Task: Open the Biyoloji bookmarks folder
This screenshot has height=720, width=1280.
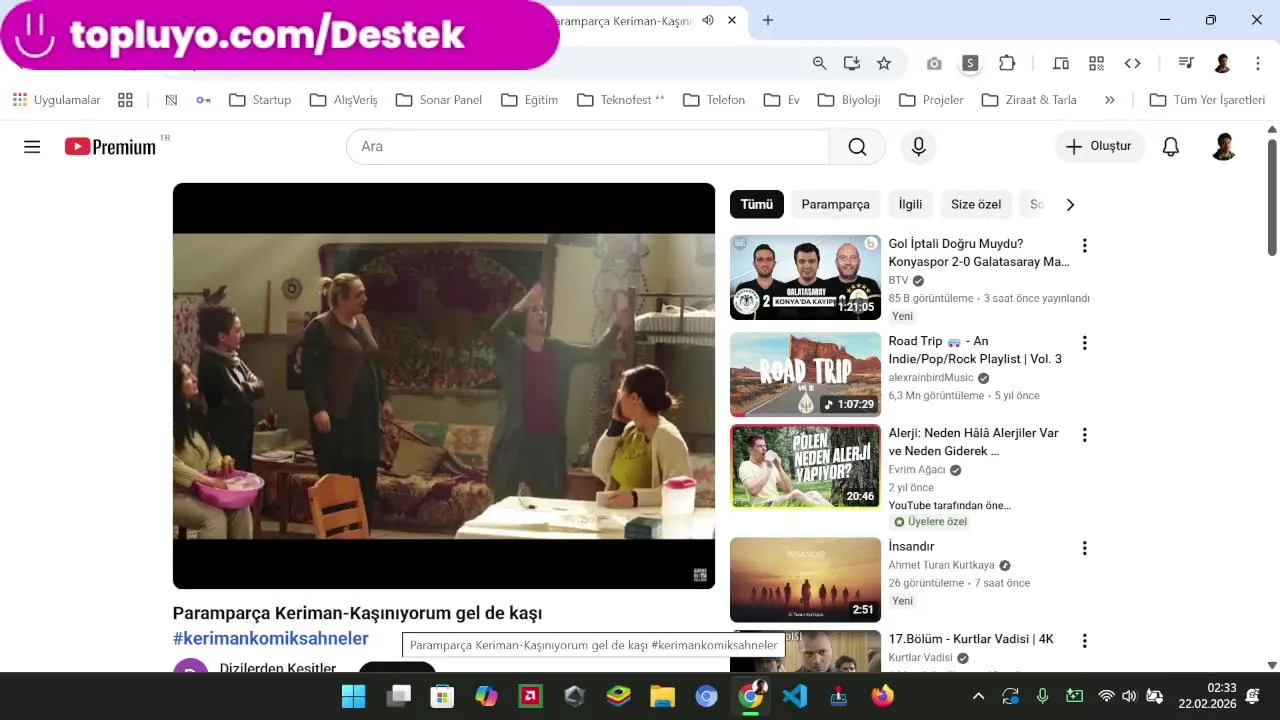Action: [849, 100]
